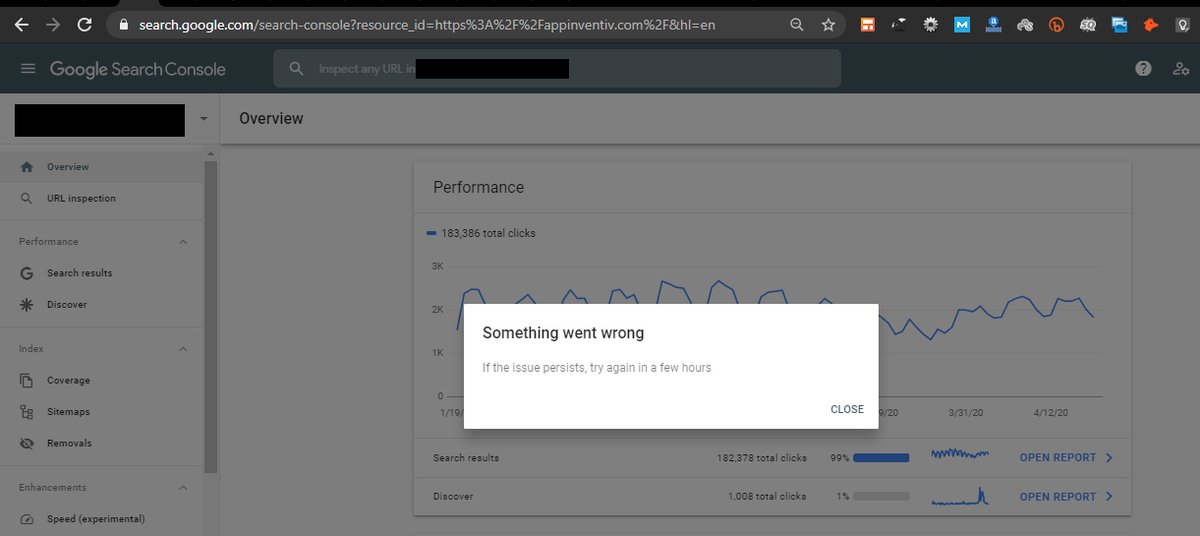Click the Google Search Console logo
Viewport: 1200px width, 536px height.
pos(138,69)
